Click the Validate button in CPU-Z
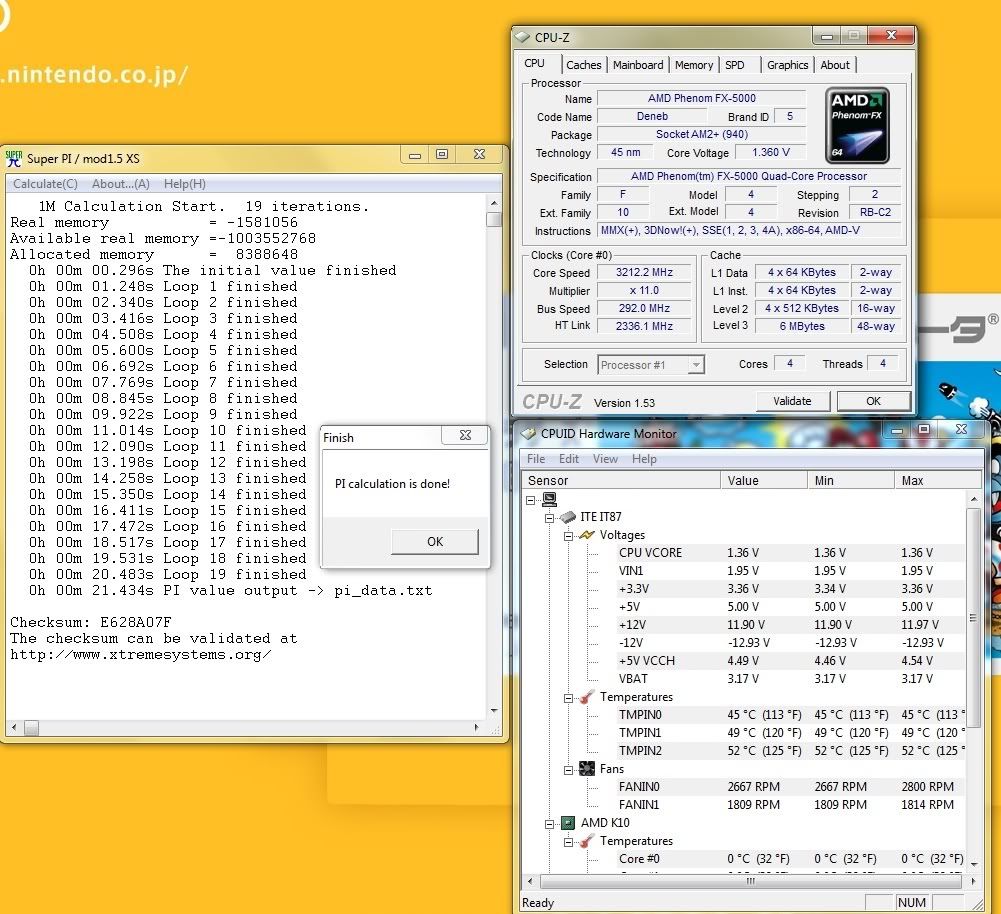Viewport: 1001px width, 914px height. click(792, 401)
